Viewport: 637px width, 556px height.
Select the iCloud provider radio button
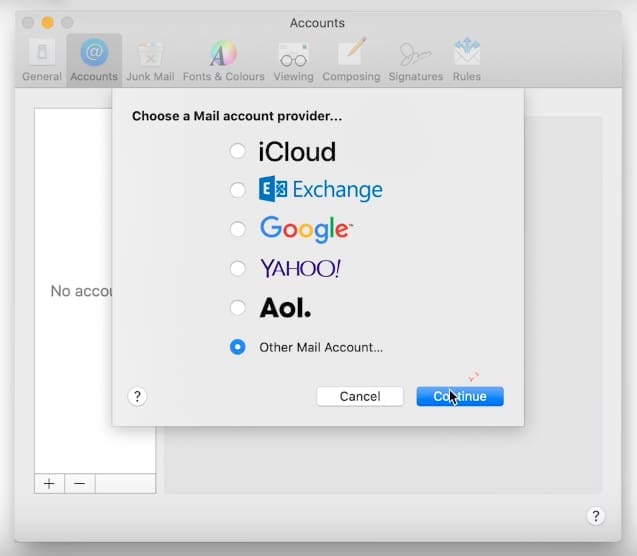(x=238, y=151)
